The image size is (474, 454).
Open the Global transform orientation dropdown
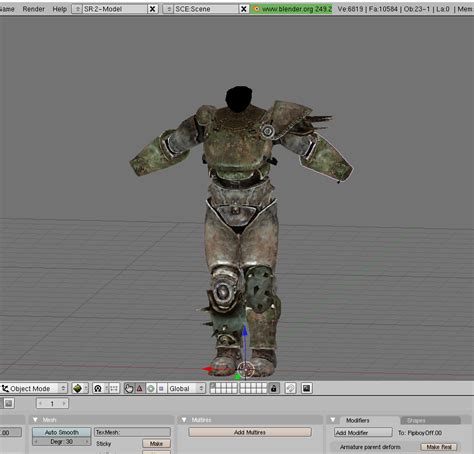pos(186,388)
